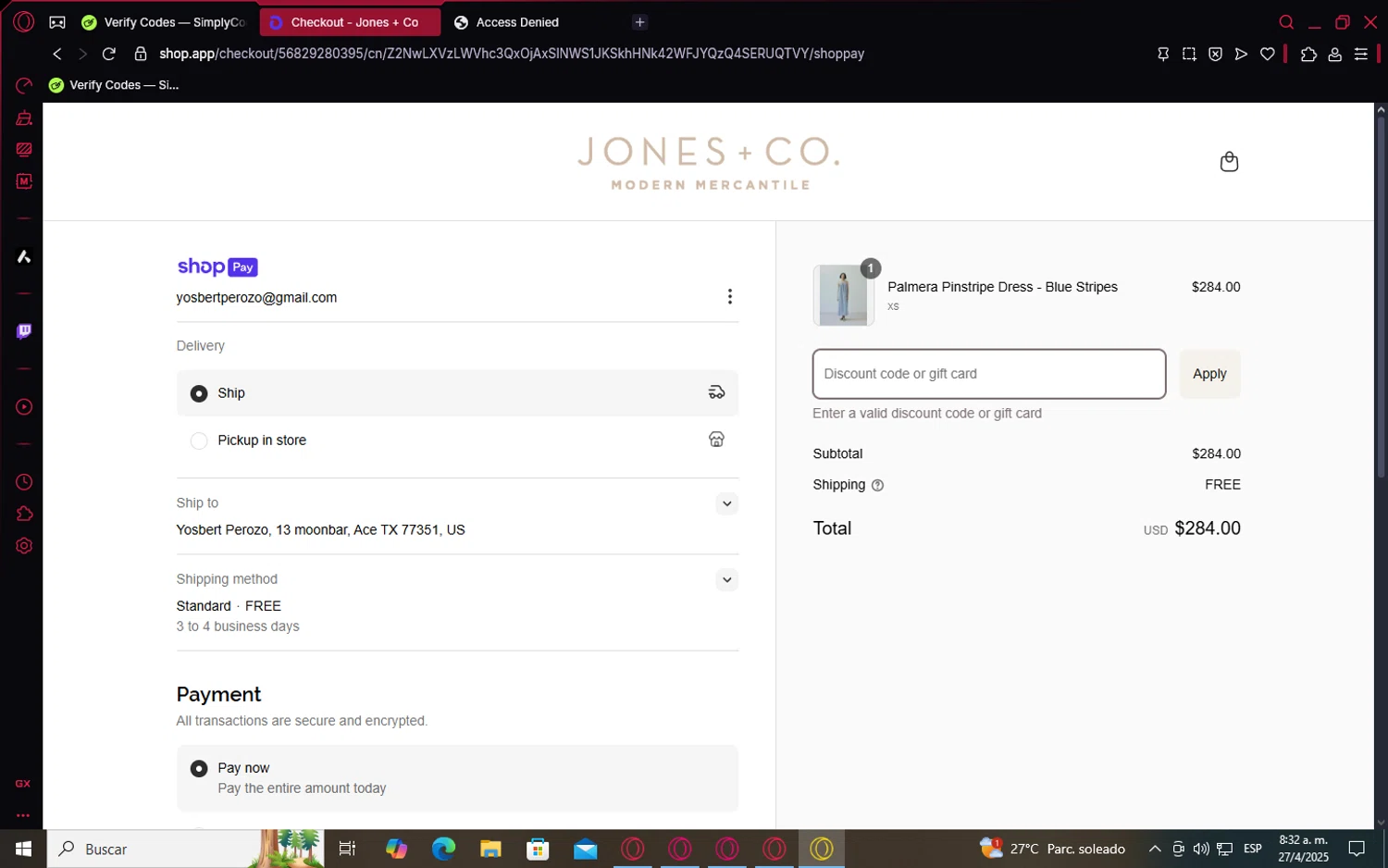This screenshot has height=868, width=1388.
Task: Click the Shop Pay logo
Action: (x=217, y=267)
